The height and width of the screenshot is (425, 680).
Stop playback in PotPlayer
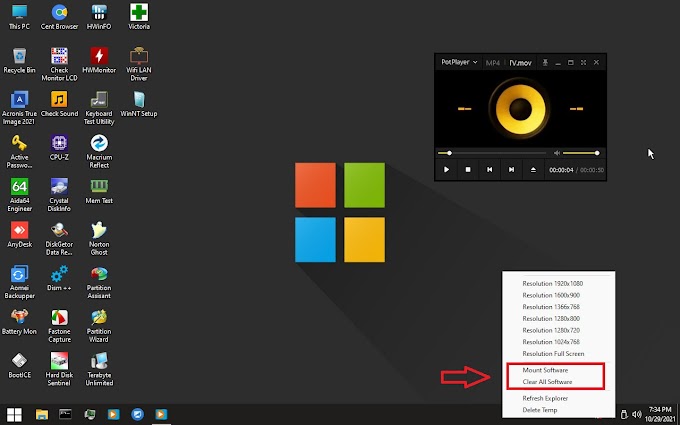pyautogui.click(x=468, y=170)
